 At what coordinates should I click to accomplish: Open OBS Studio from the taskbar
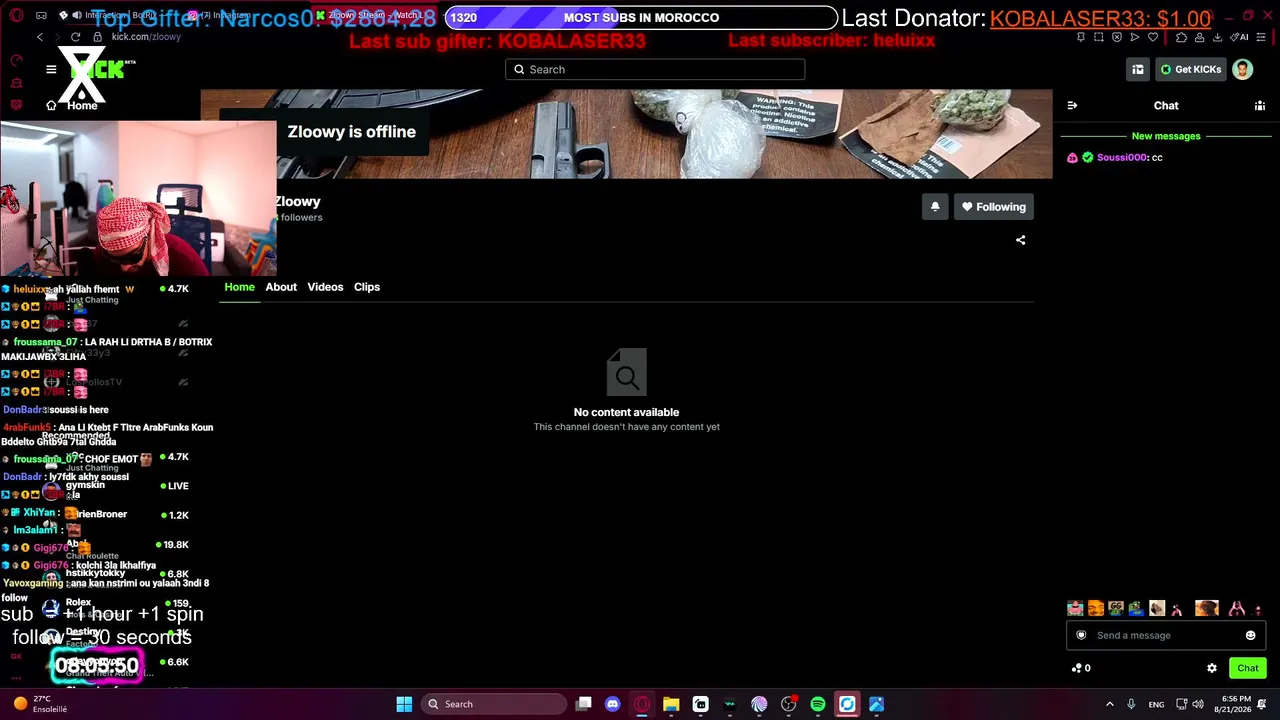[x=788, y=704]
